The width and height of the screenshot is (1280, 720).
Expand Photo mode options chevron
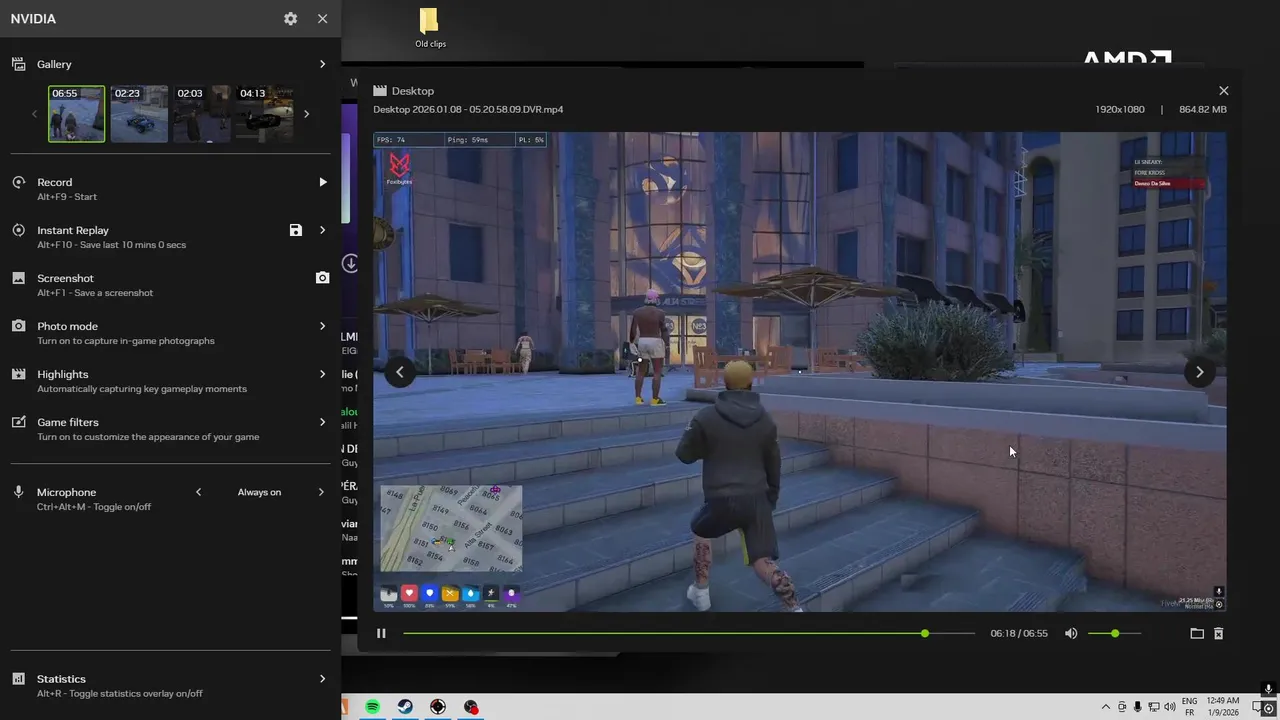322,326
